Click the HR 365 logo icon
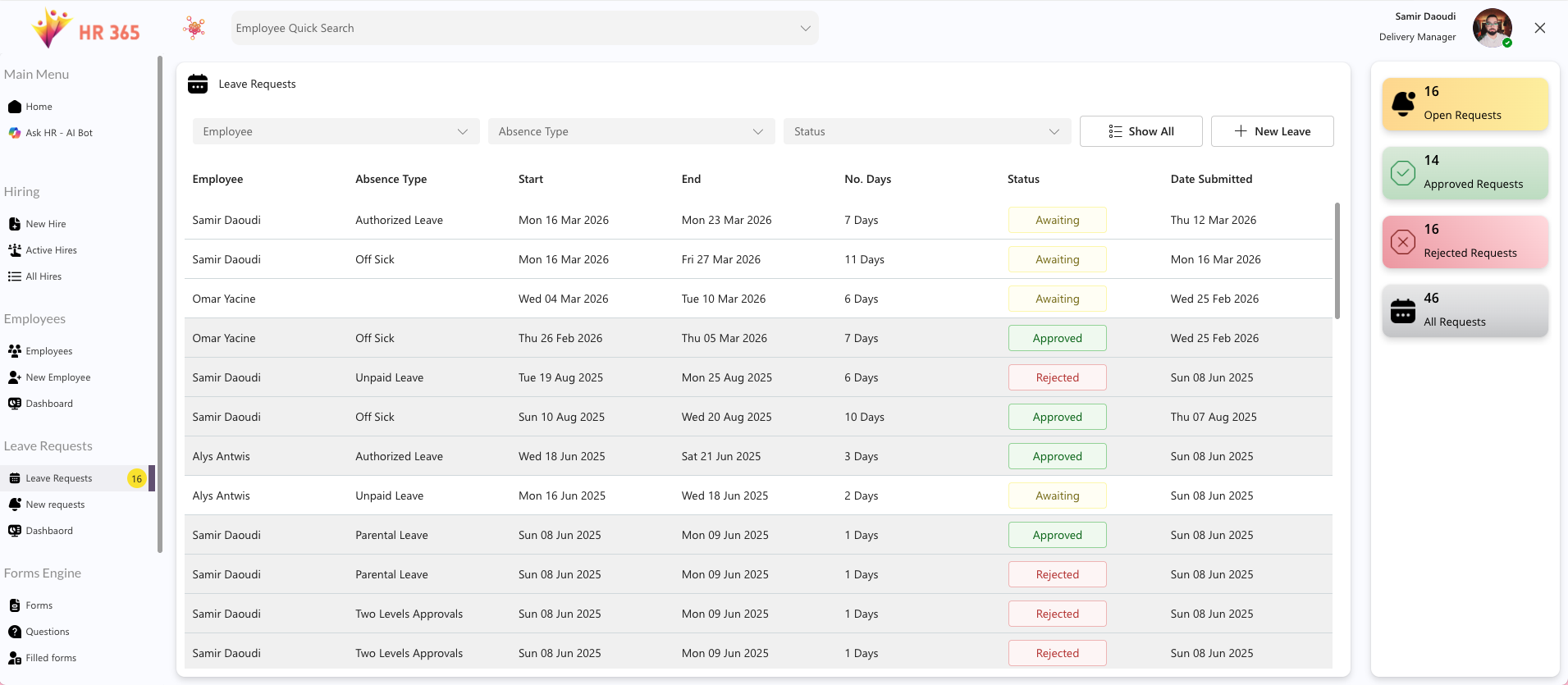Viewport: 1568px width, 685px height. (51, 29)
